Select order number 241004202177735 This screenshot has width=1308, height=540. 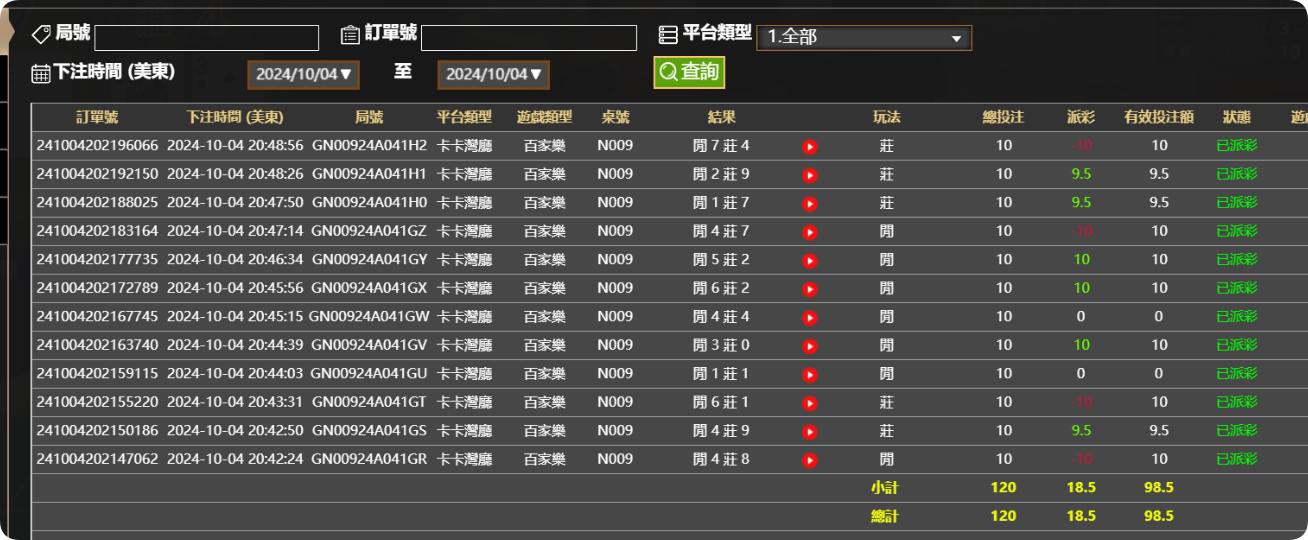[97, 260]
